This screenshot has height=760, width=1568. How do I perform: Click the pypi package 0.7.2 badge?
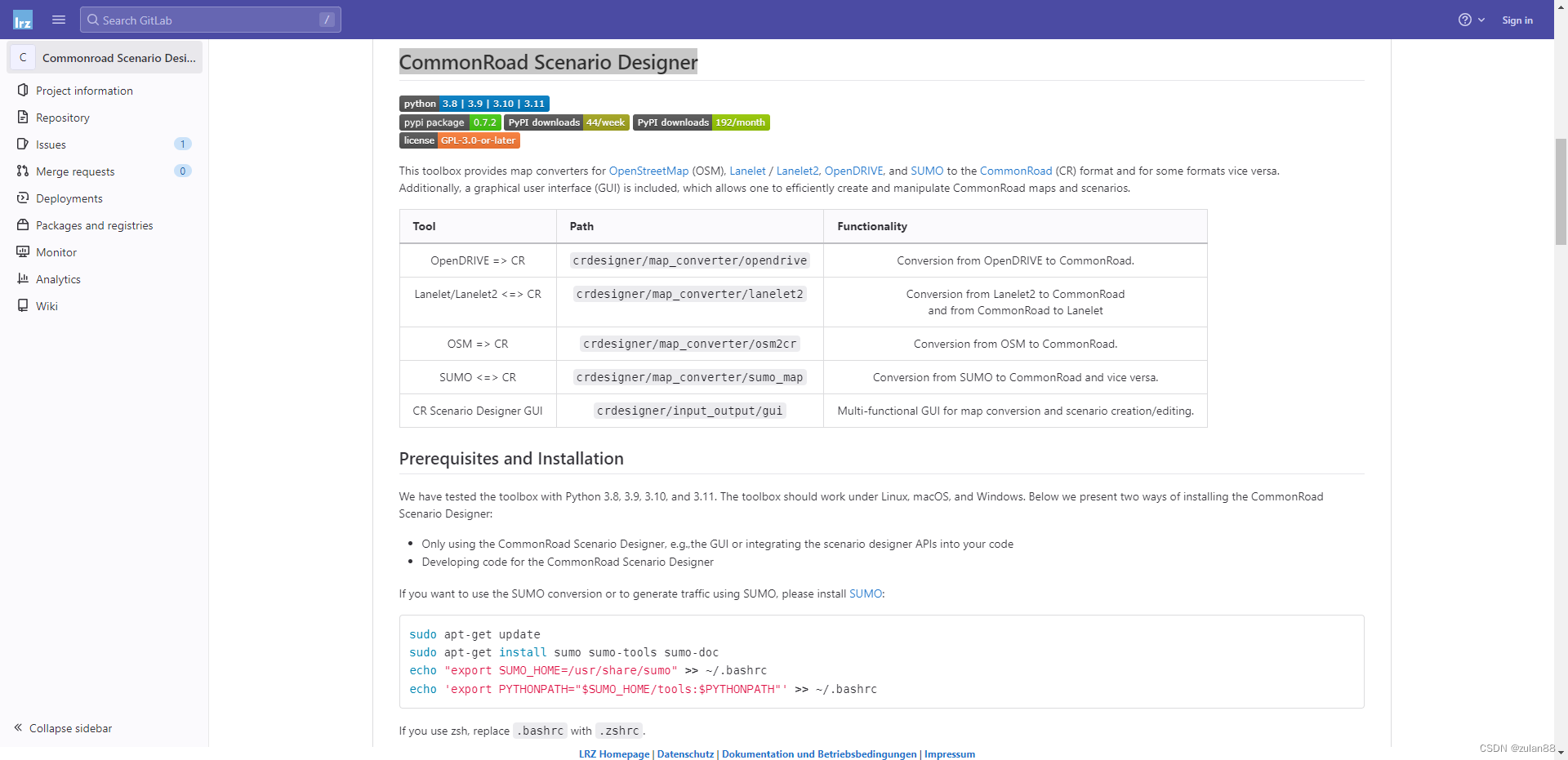click(x=449, y=122)
